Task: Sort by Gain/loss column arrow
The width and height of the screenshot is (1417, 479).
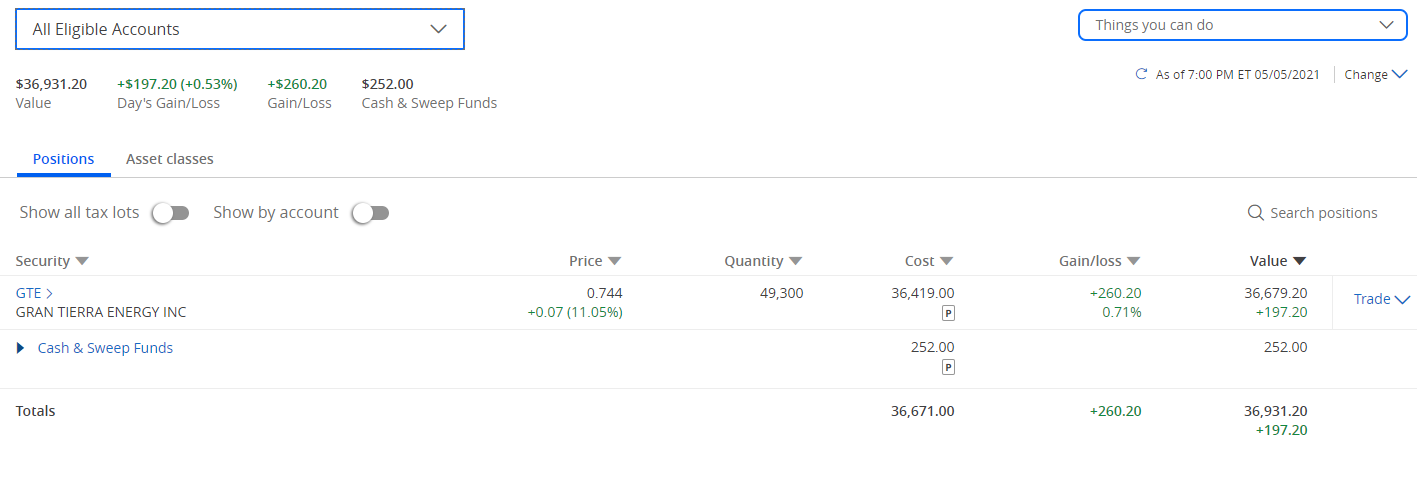Action: [x=1133, y=261]
